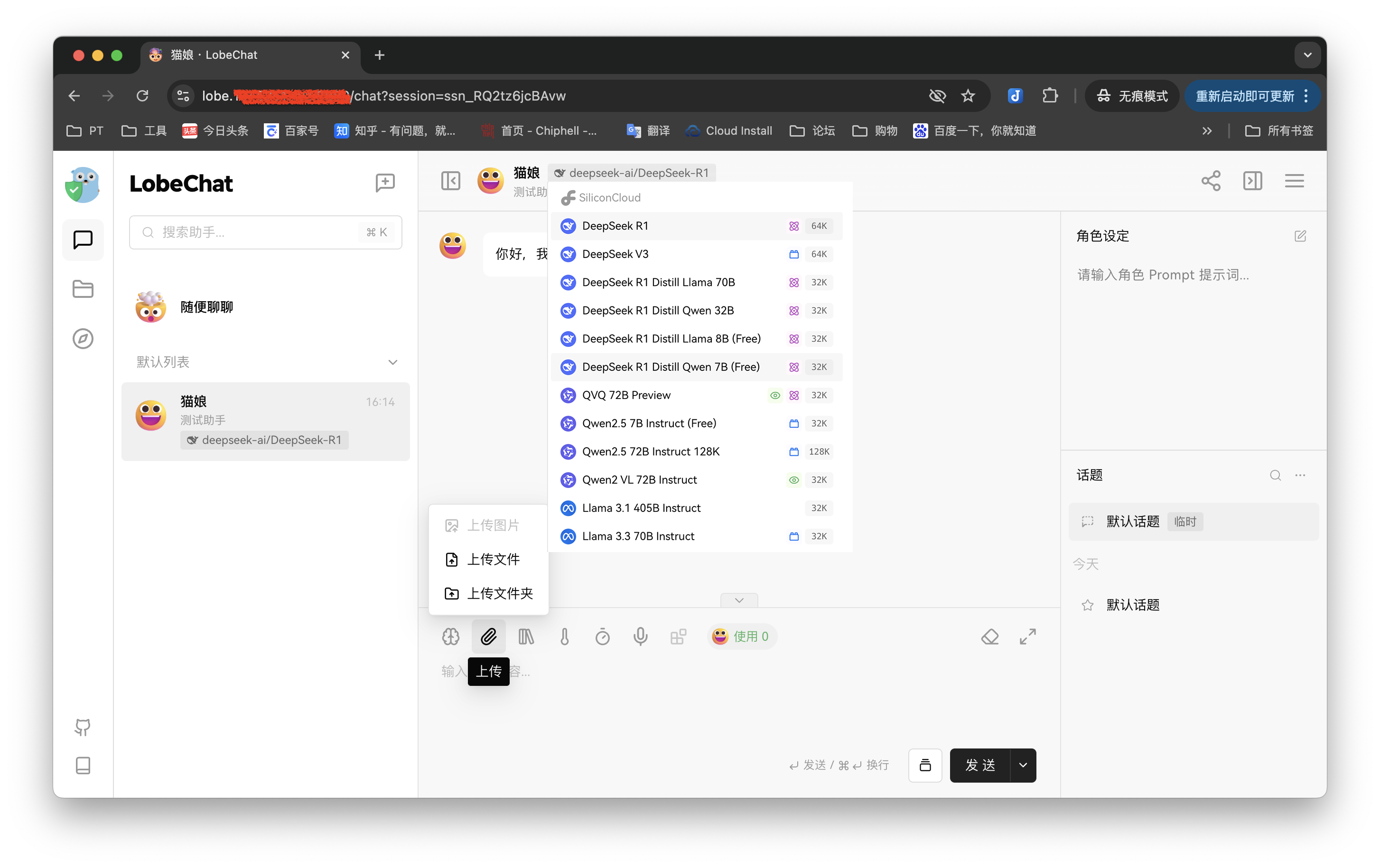
Task: Select QVQ 72B Preview model
Action: click(x=696, y=395)
